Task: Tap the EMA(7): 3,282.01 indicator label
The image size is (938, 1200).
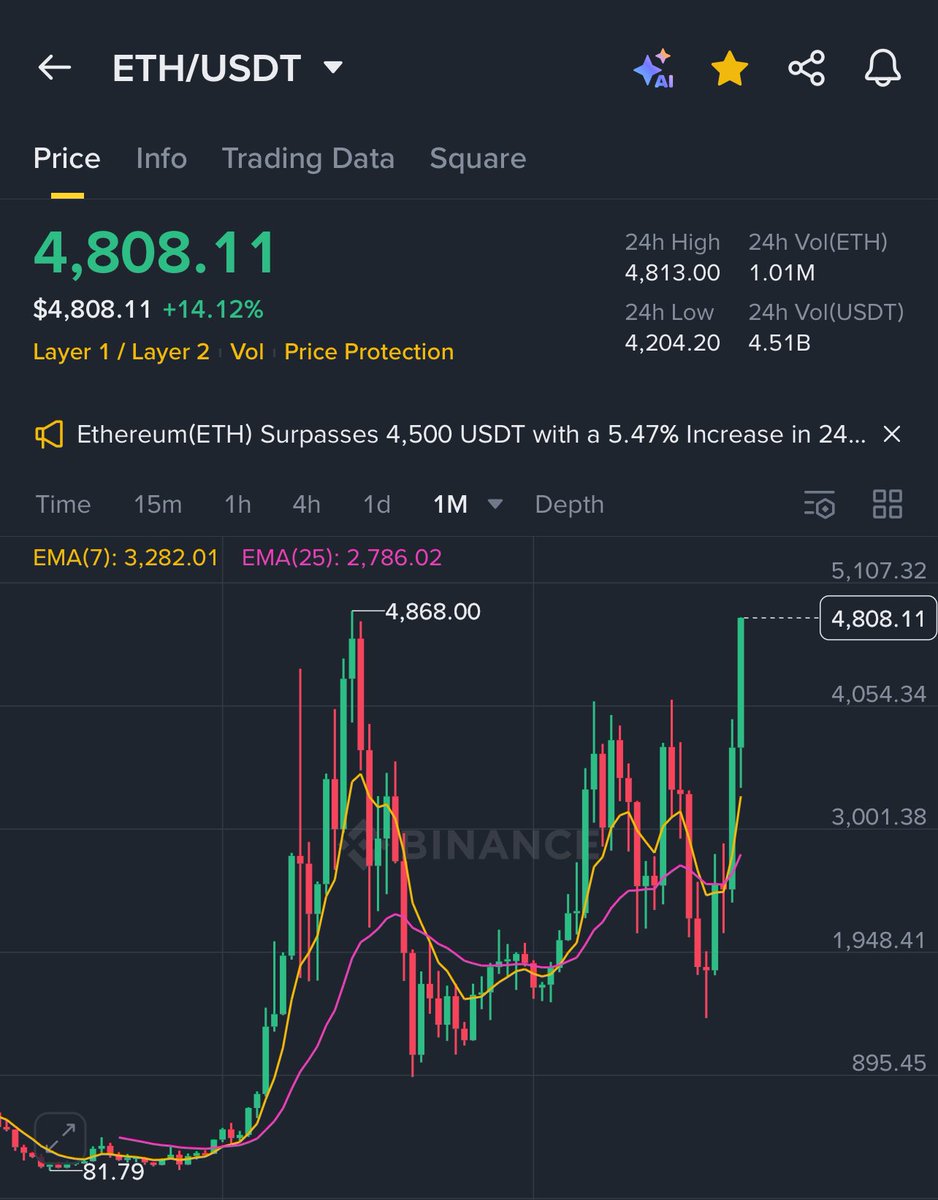Action: point(125,558)
